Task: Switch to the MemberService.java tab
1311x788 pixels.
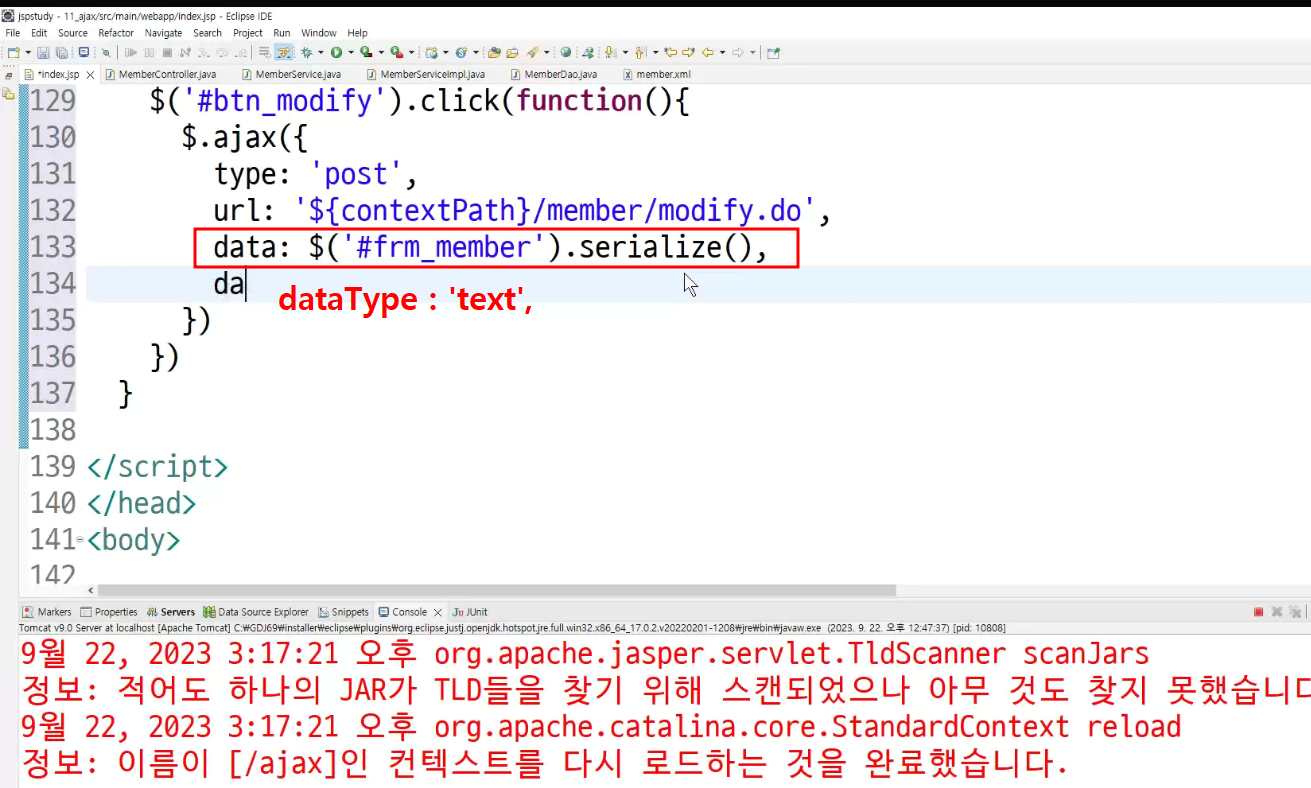Action: point(291,74)
